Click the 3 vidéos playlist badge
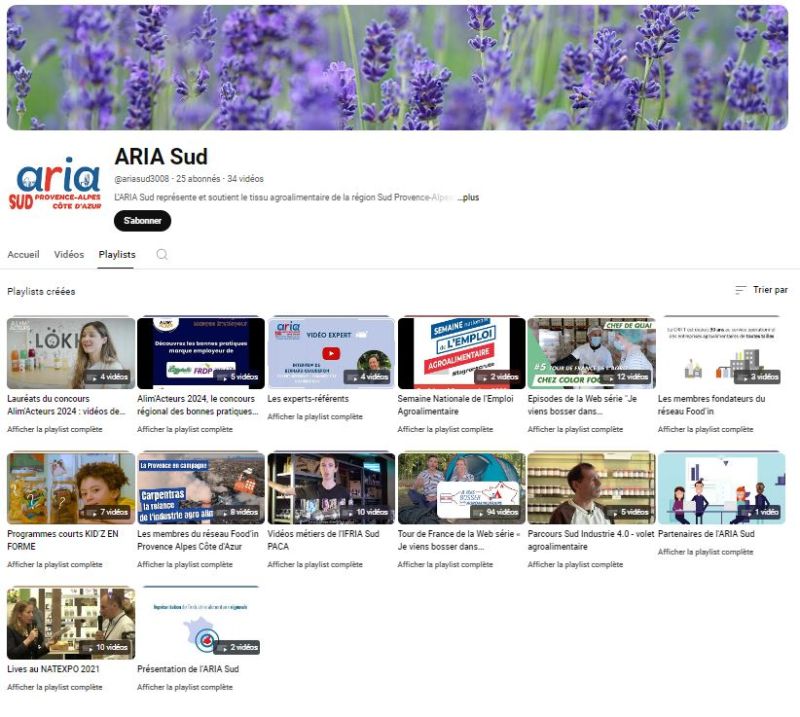The height and width of the screenshot is (717, 800). pyautogui.click(x=758, y=377)
